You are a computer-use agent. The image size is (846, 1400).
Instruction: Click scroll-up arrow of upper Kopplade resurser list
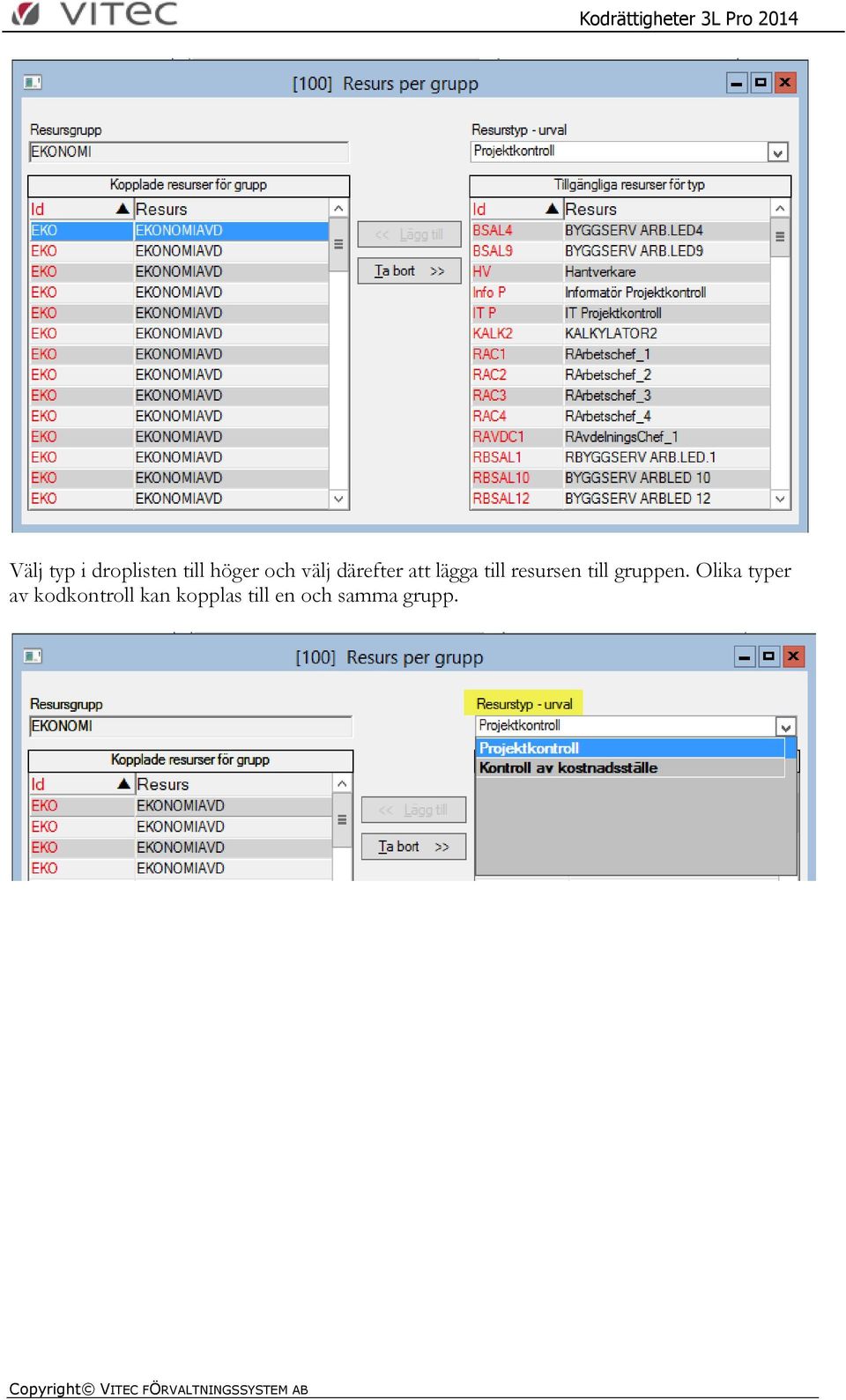(x=339, y=209)
